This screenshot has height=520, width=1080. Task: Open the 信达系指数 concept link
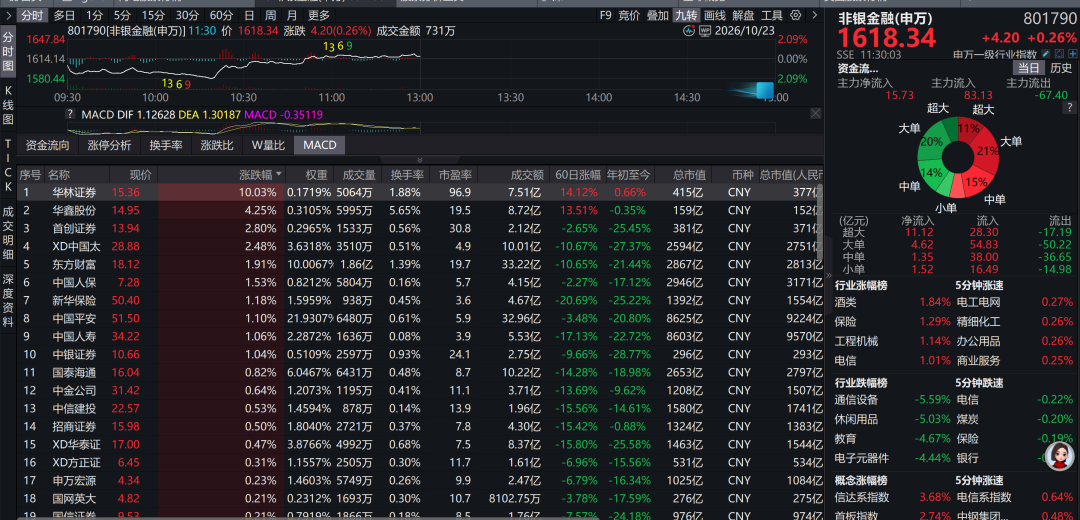click(862, 497)
